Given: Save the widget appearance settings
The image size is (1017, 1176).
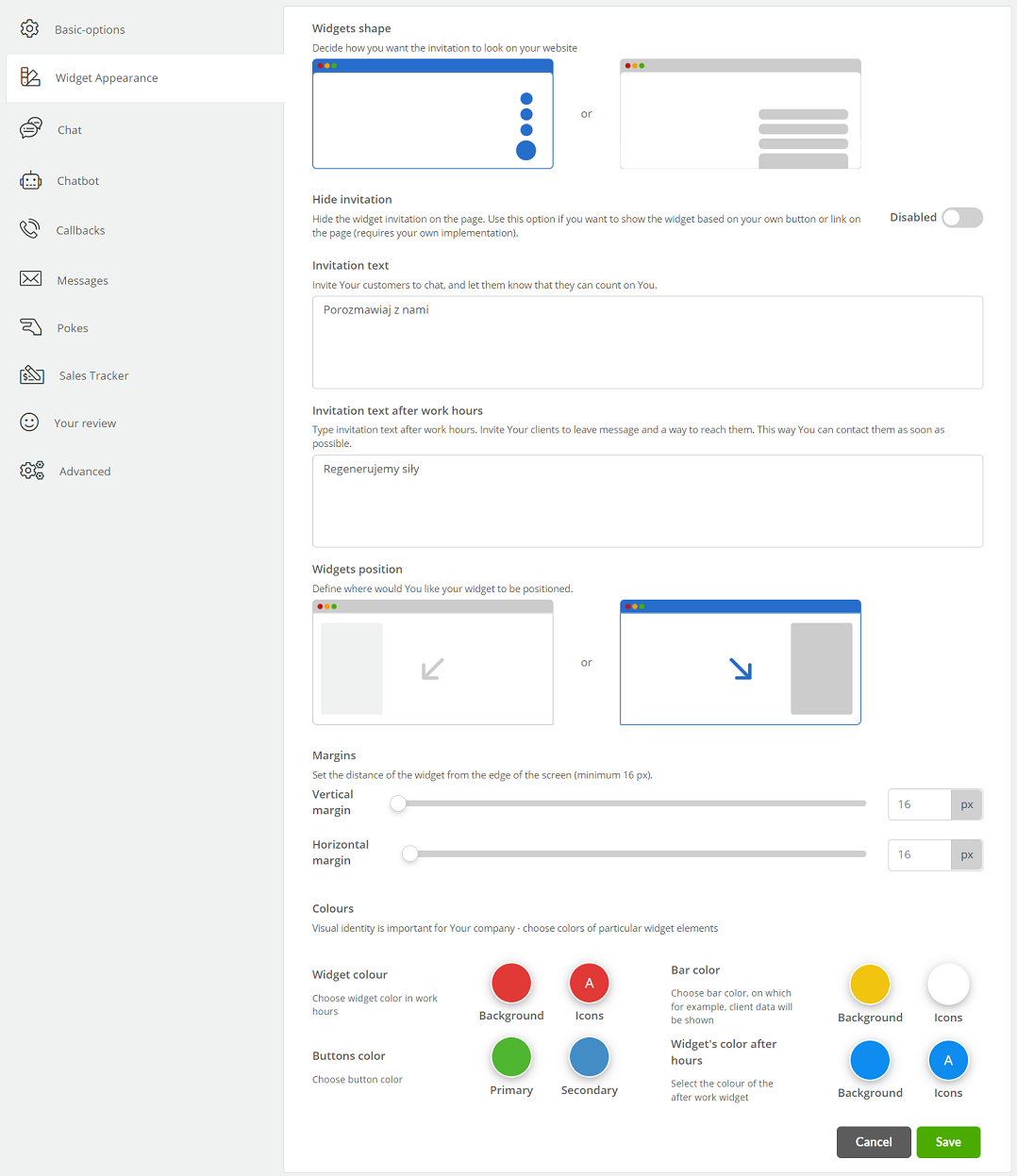Looking at the screenshot, I should (948, 1142).
